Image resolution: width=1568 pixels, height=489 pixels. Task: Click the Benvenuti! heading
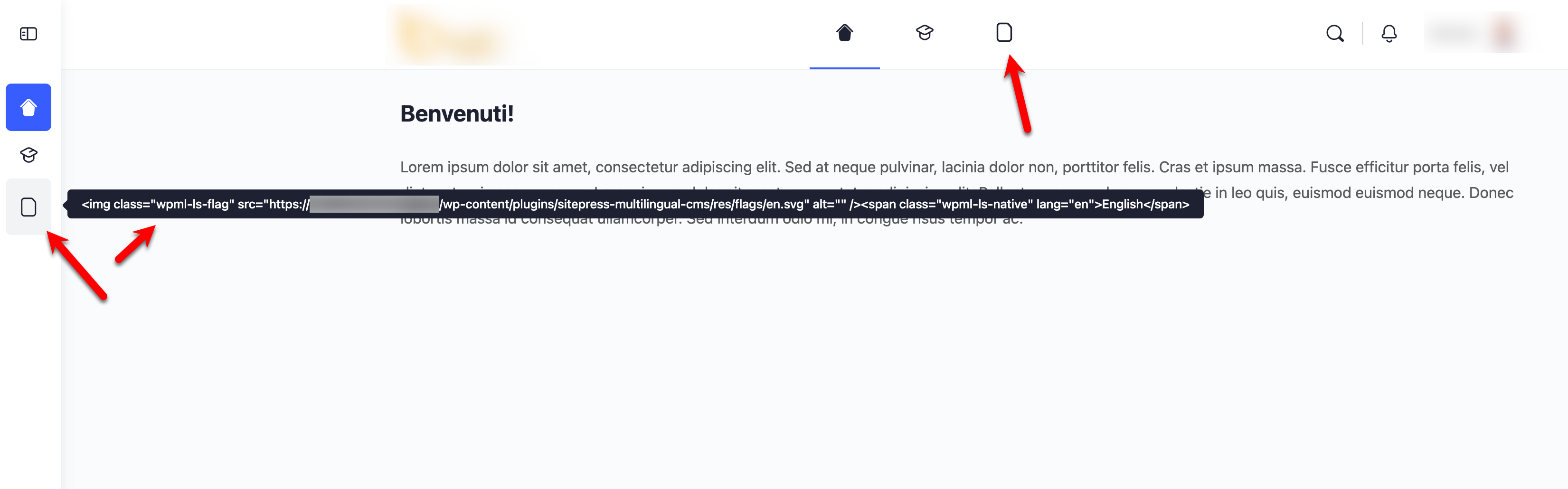coord(456,114)
